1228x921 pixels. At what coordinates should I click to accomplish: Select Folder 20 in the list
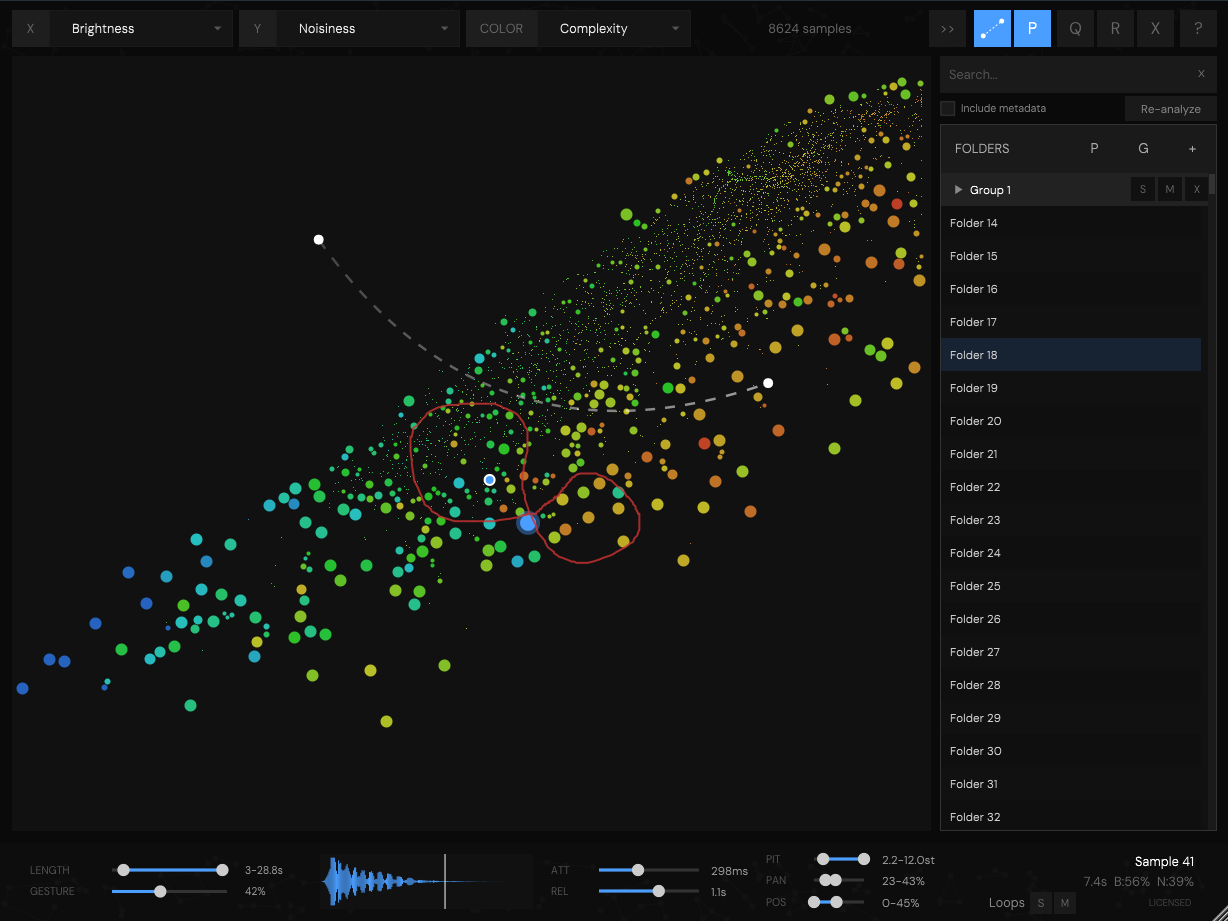pos(1071,421)
